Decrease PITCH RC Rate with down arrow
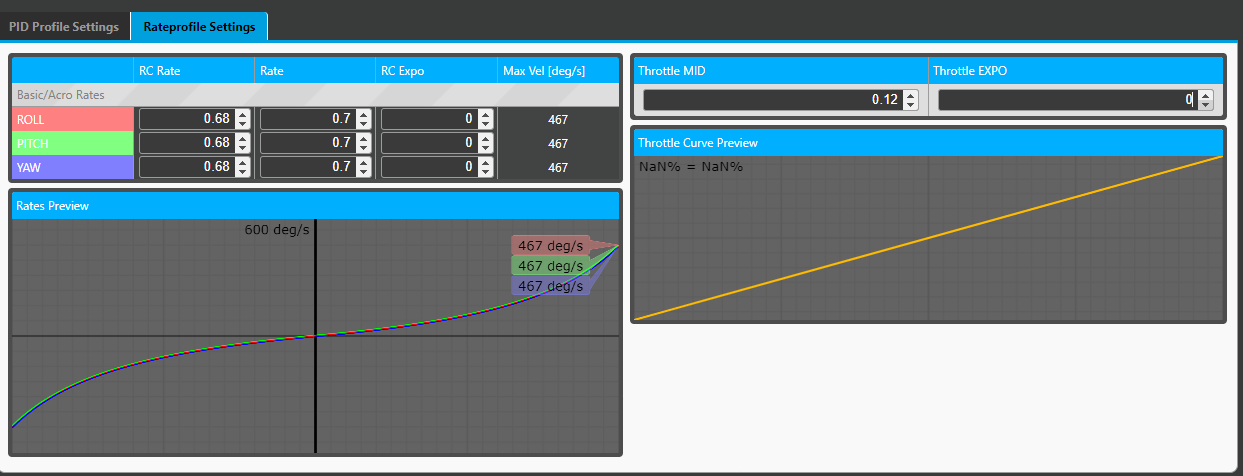The width and height of the screenshot is (1243, 476). [242, 148]
